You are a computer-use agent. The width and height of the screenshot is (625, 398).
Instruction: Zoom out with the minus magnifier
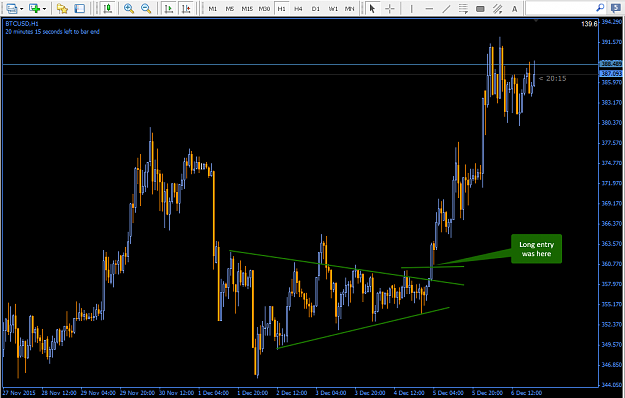[x=146, y=8]
